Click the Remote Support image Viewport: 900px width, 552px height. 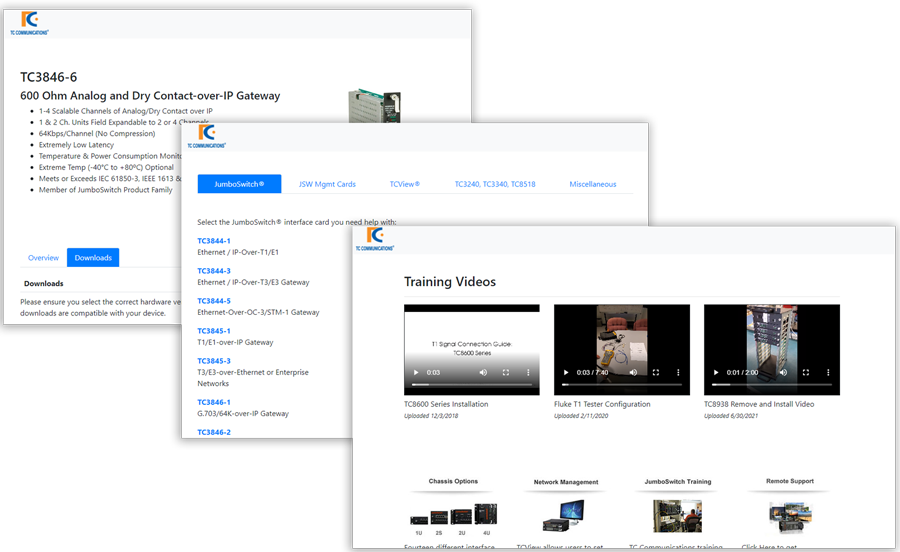click(790, 516)
